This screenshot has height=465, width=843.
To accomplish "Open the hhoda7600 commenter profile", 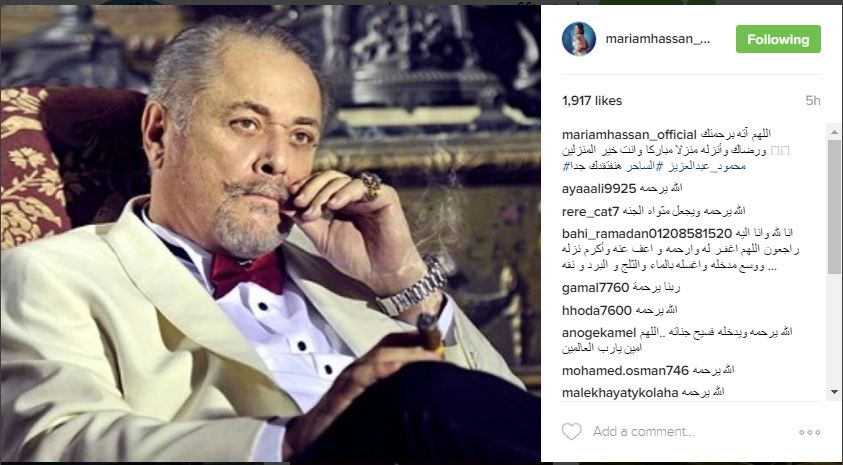I will (x=596, y=311).
